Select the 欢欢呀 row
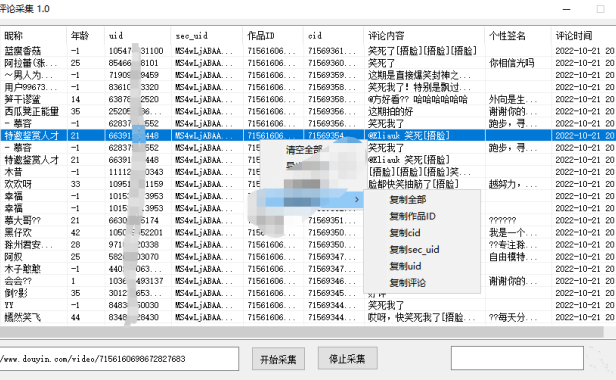The image size is (616, 380). 308,184
